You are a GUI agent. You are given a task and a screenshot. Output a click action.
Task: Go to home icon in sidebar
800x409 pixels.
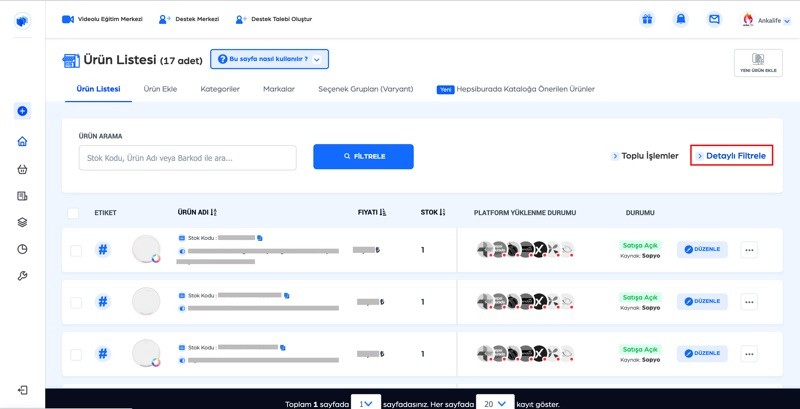[22, 142]
